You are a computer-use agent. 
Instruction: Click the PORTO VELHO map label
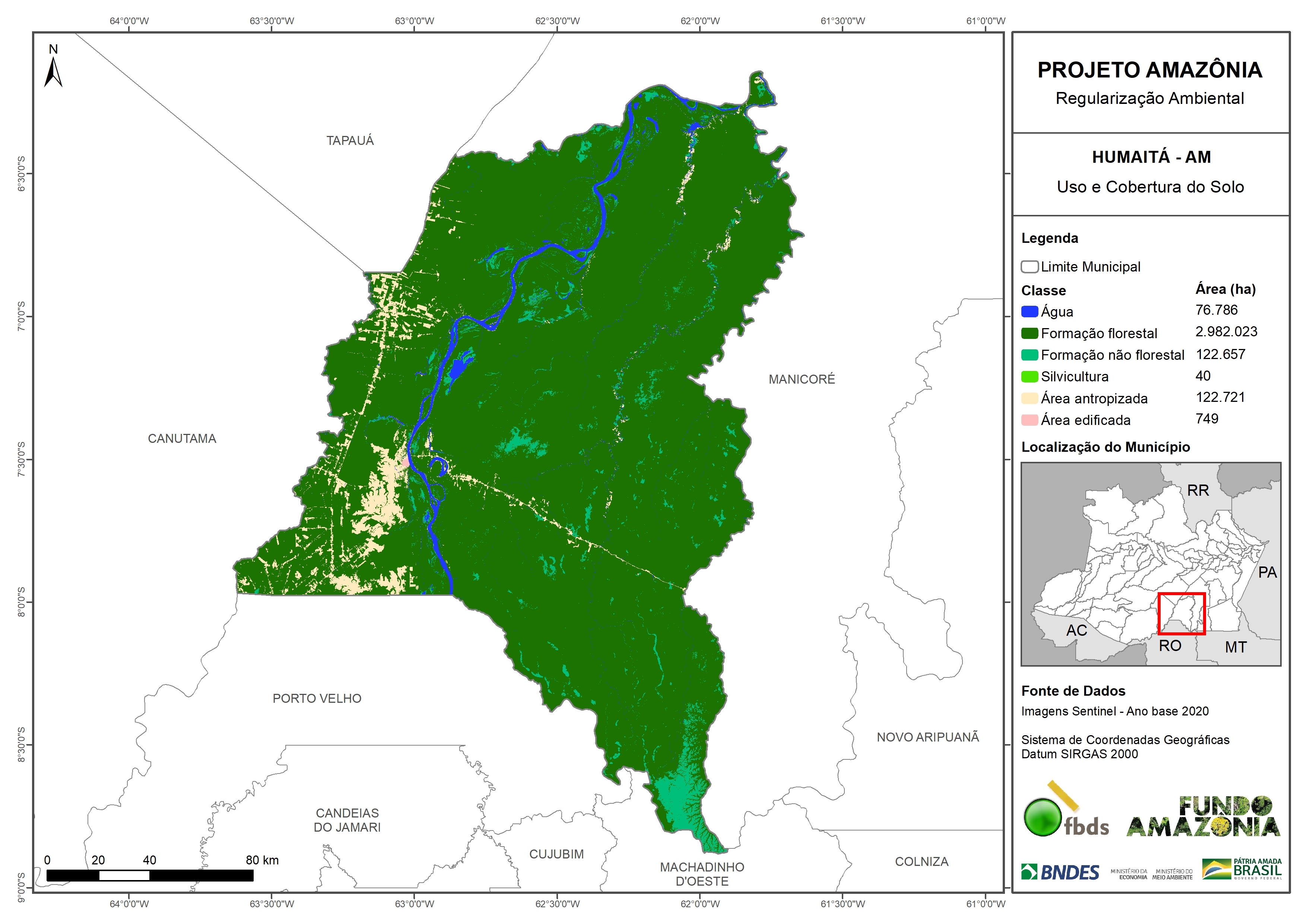[317, 699]
